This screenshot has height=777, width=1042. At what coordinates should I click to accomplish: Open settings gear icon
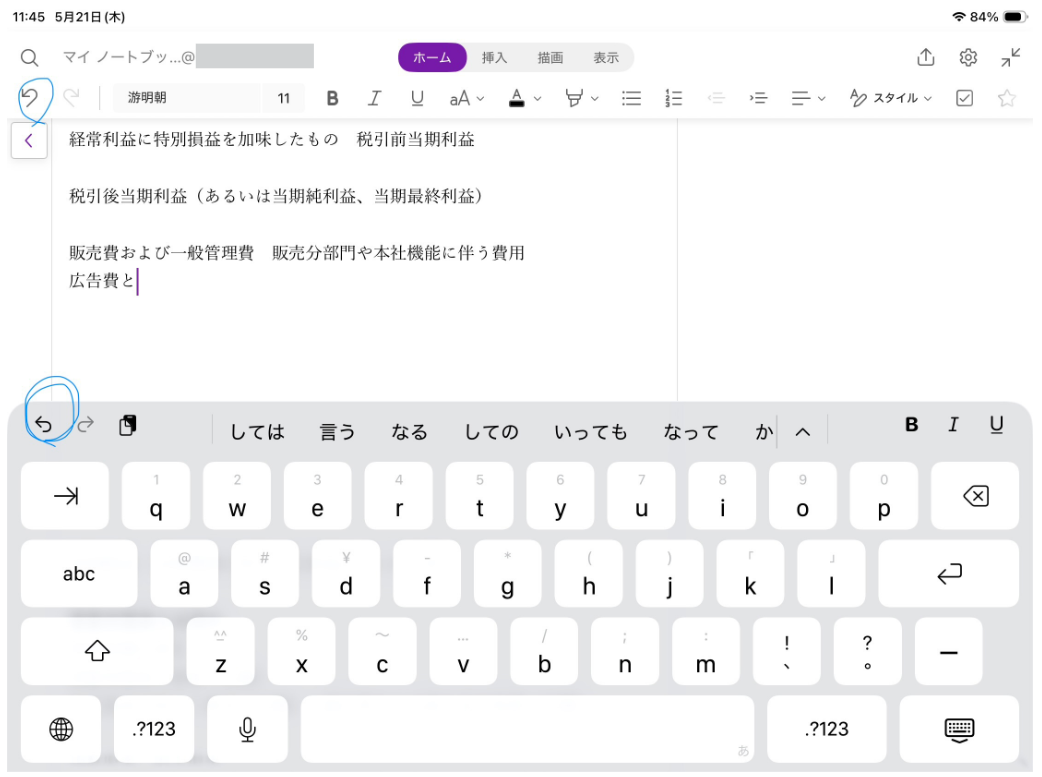[968, 58]
